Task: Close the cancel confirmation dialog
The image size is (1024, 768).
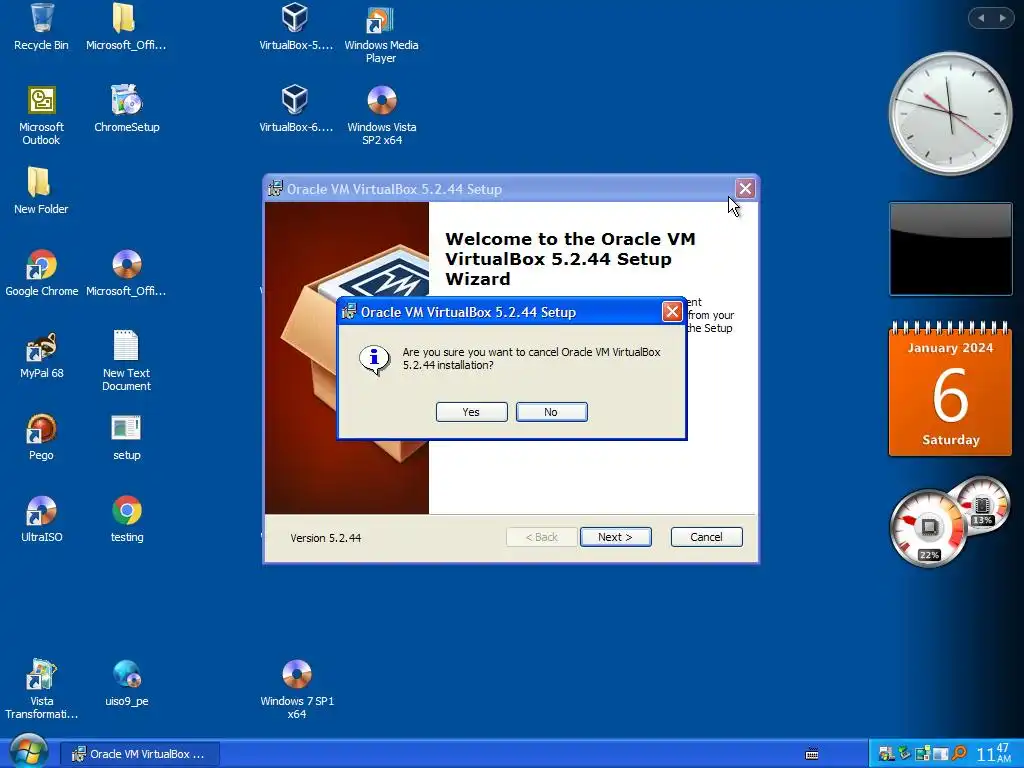Action: coord(672,312)
